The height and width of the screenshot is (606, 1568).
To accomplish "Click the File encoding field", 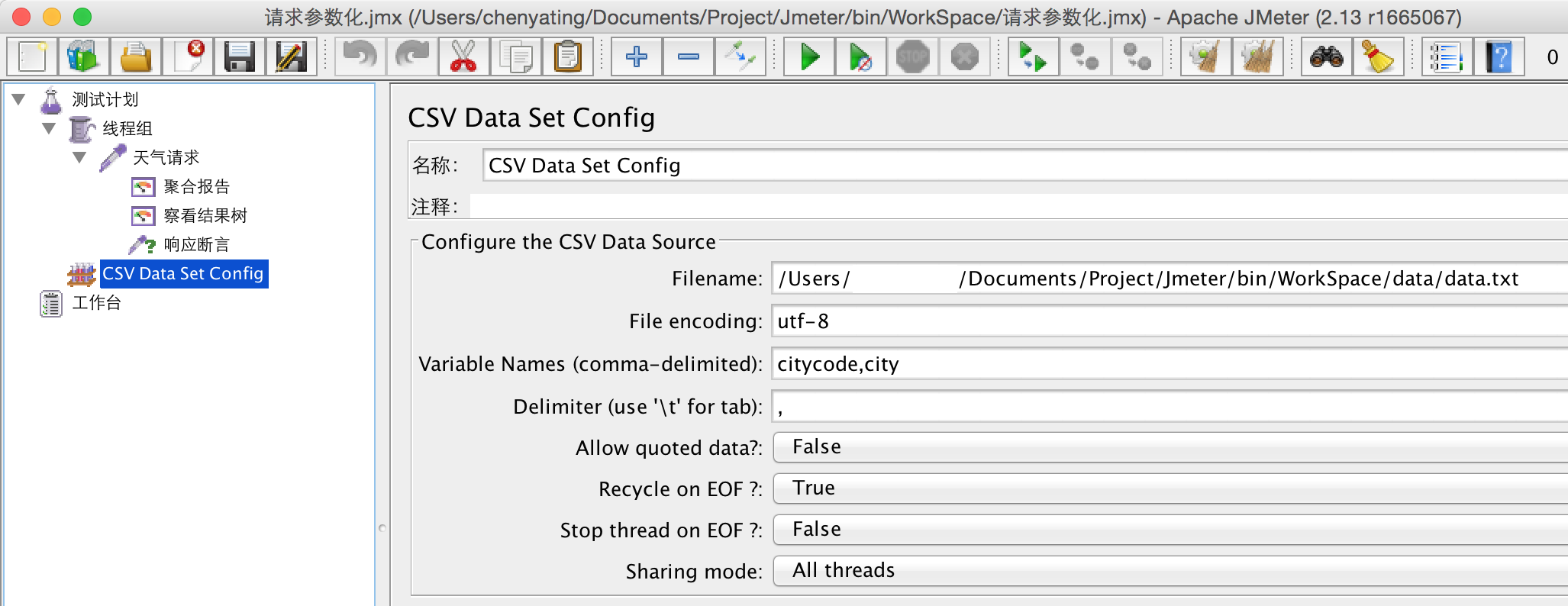I will (1170, 321).
